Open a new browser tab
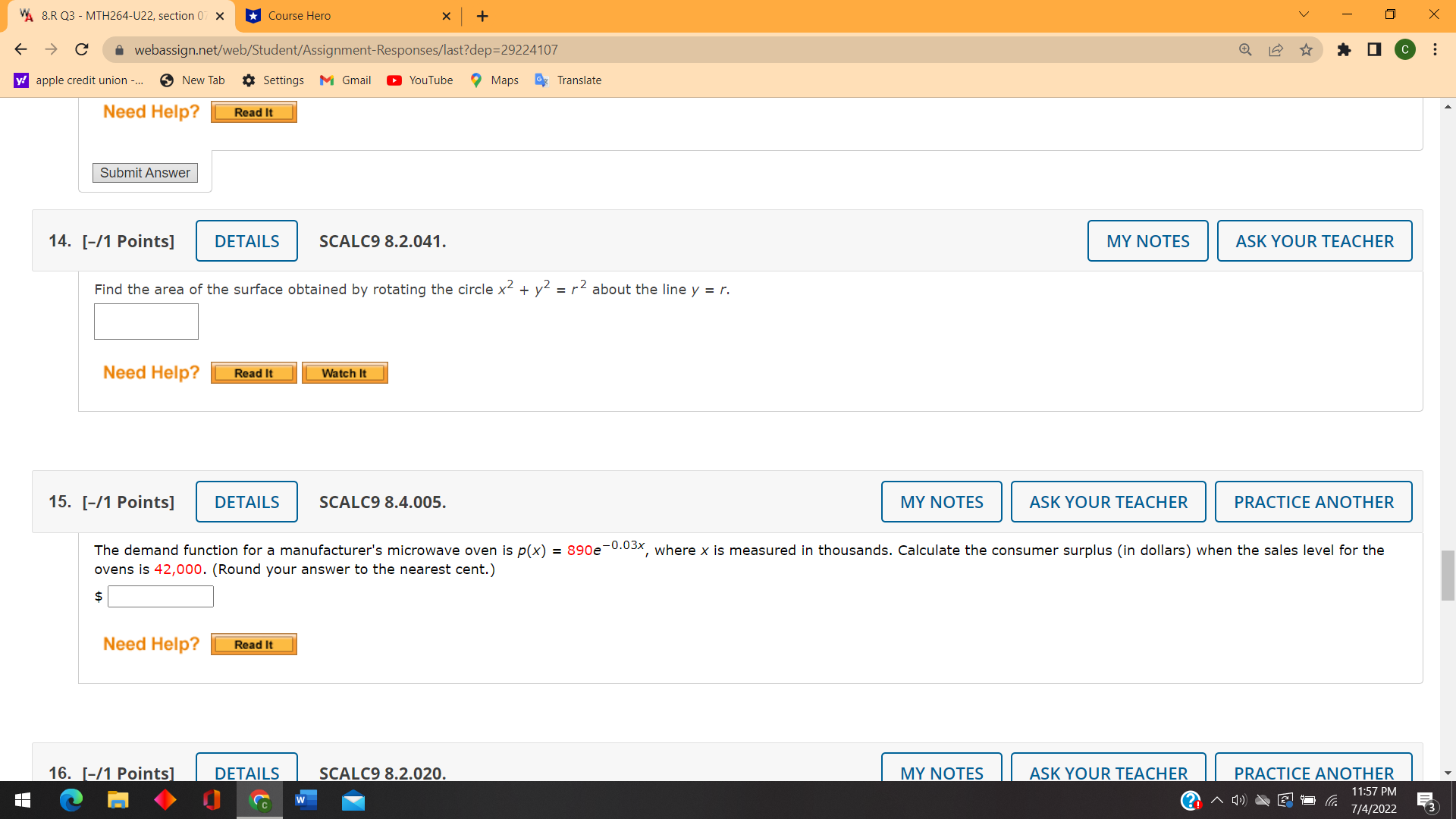The height and width of the screenshot is (819, 1456). click(x=482, y=16)
